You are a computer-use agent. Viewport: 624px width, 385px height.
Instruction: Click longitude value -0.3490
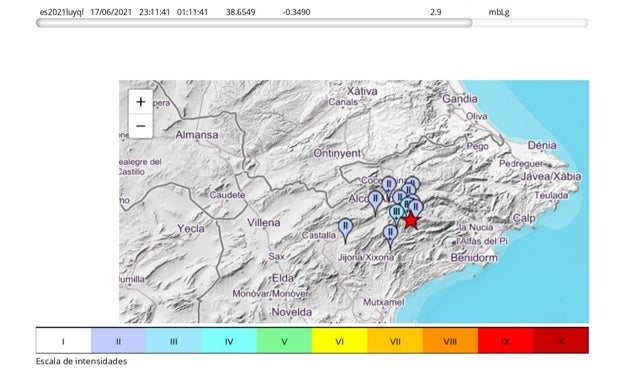[x=296, y=12]
